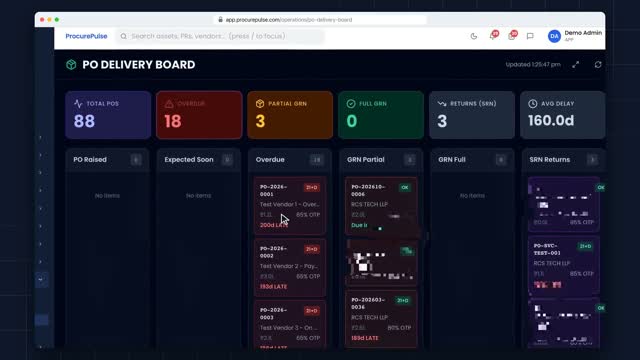The image size is (640, 360).
Task: Click the count badge in GRN Full column
Action: tap(501, 160)
